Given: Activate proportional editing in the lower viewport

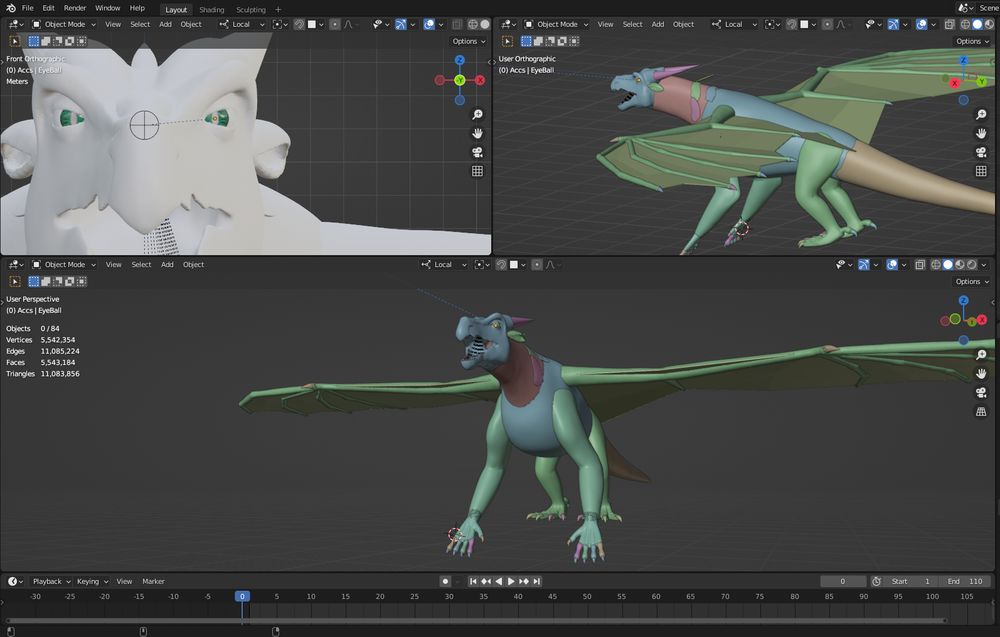Looking at the screenshot, I should (537, 264).
